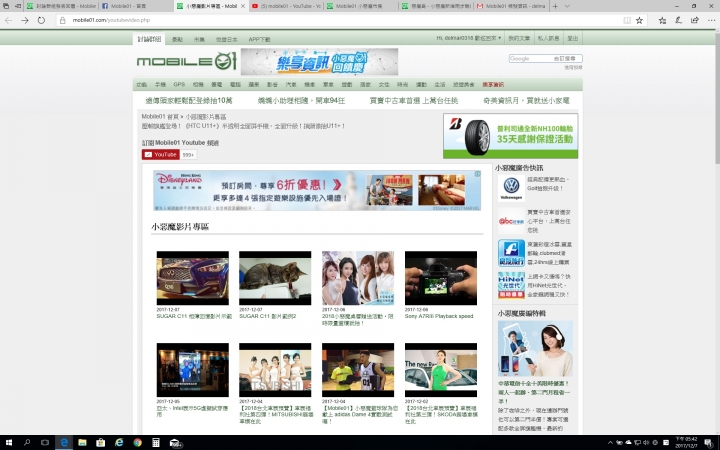Click the ad info icon on Disneyland banner
Image resolution: width=720 pixels, height=450 pixels.
(x=478, y=174)
